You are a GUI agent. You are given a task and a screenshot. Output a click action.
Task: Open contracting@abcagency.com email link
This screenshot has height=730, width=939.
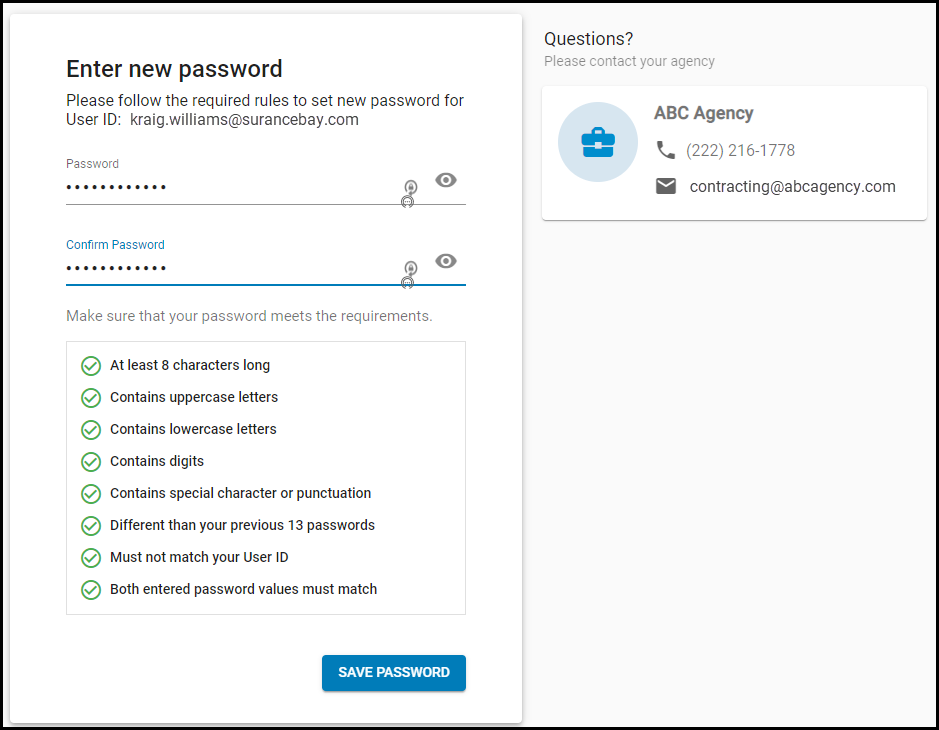[792, 187]
